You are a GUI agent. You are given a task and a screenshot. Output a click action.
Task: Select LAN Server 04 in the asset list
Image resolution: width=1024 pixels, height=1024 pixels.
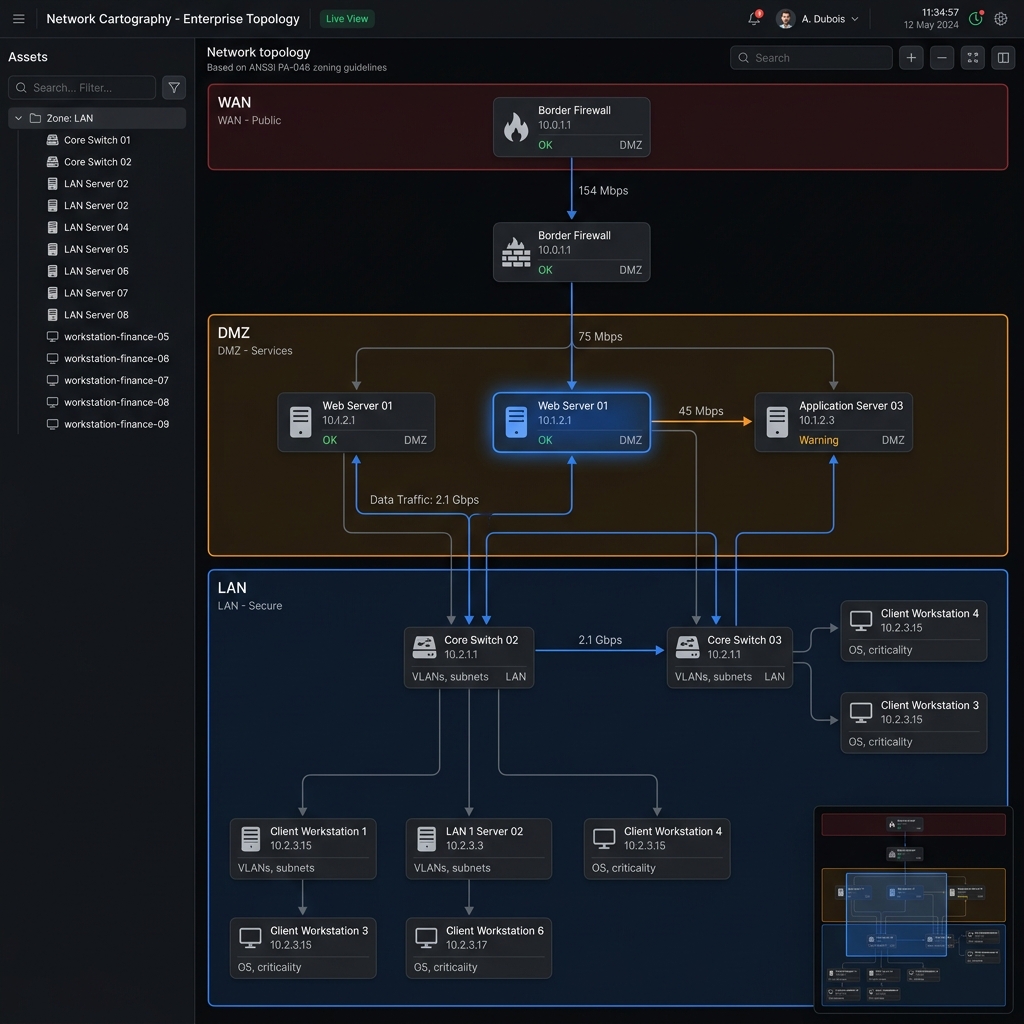[x=96, y=227]
